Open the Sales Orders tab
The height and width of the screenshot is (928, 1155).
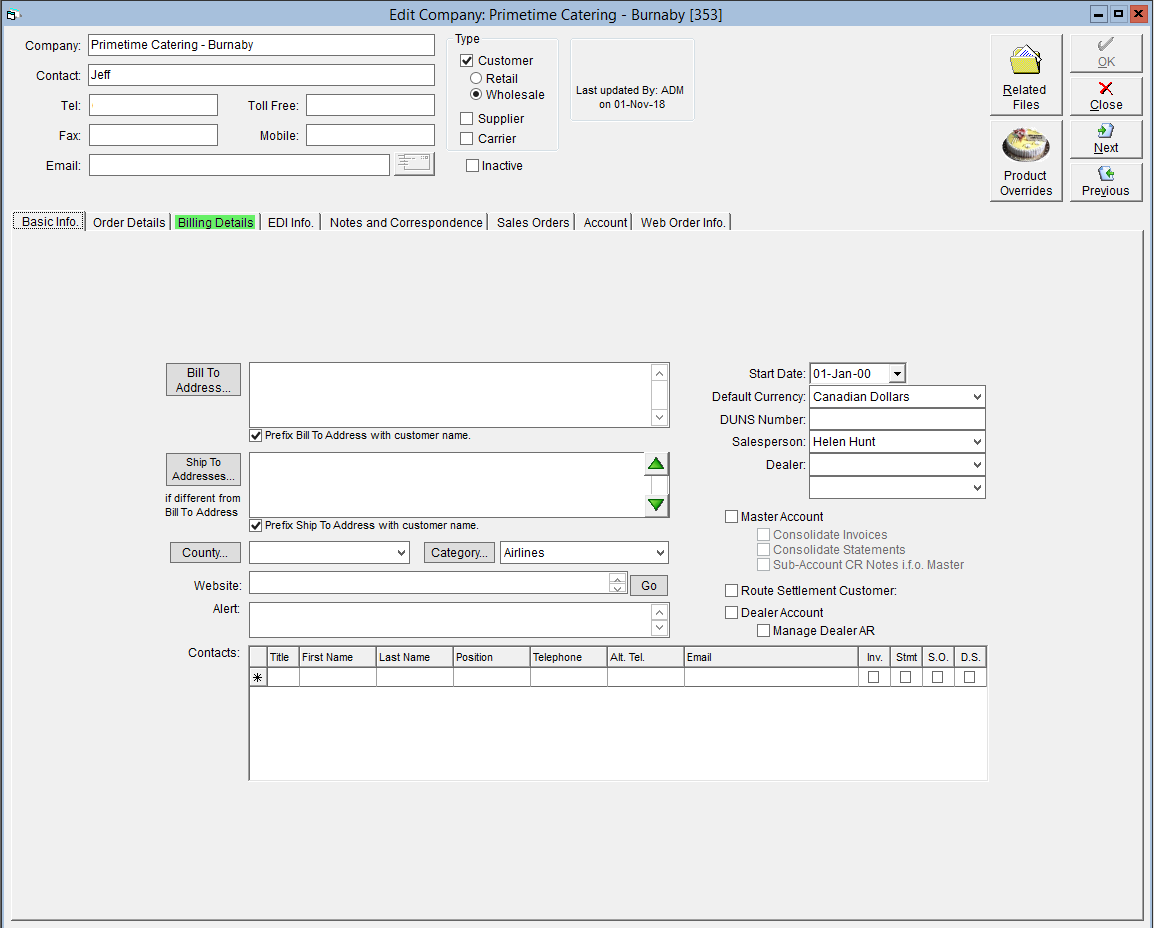click(x=533, y=222)
